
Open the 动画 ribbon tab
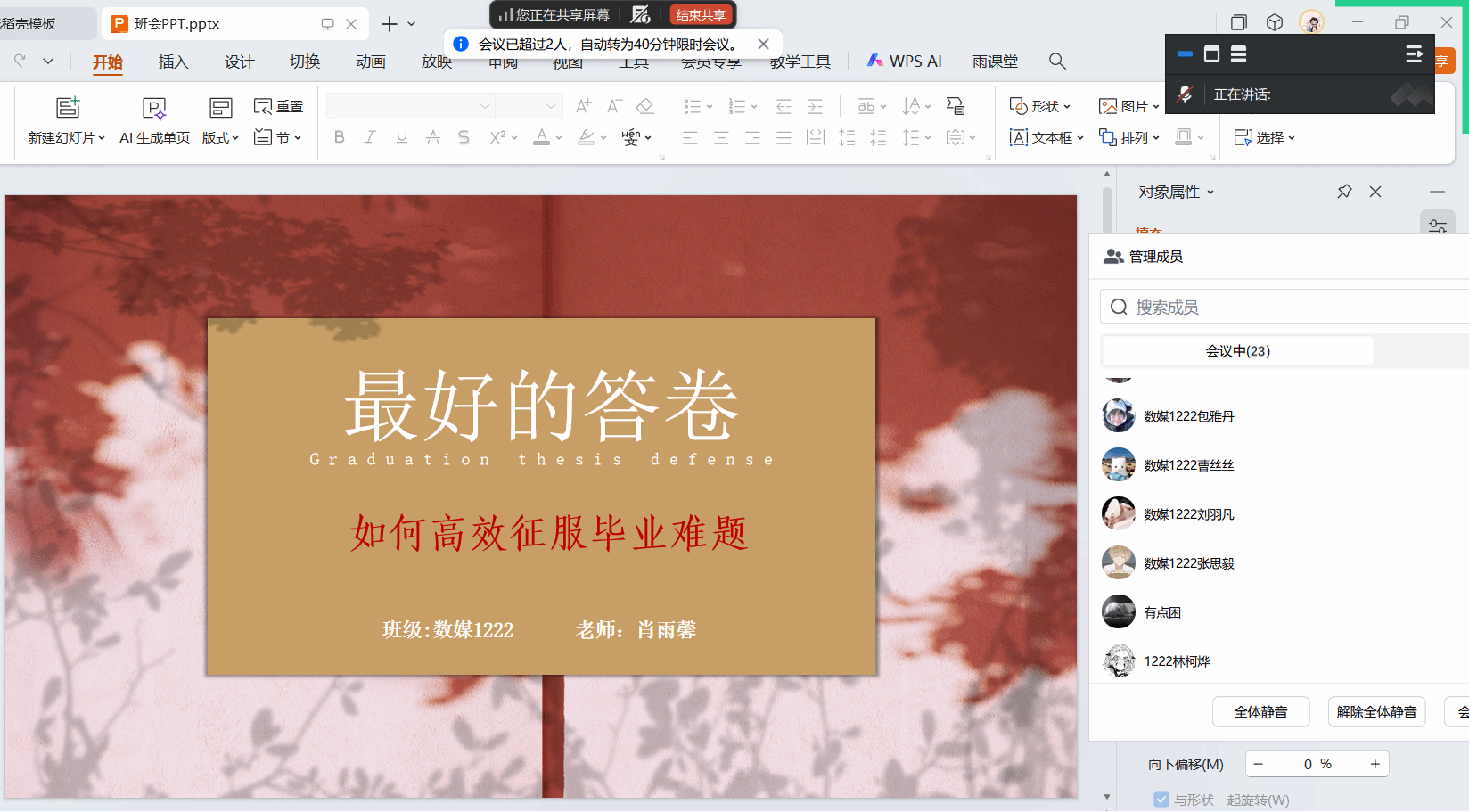[x=370, y=62]
